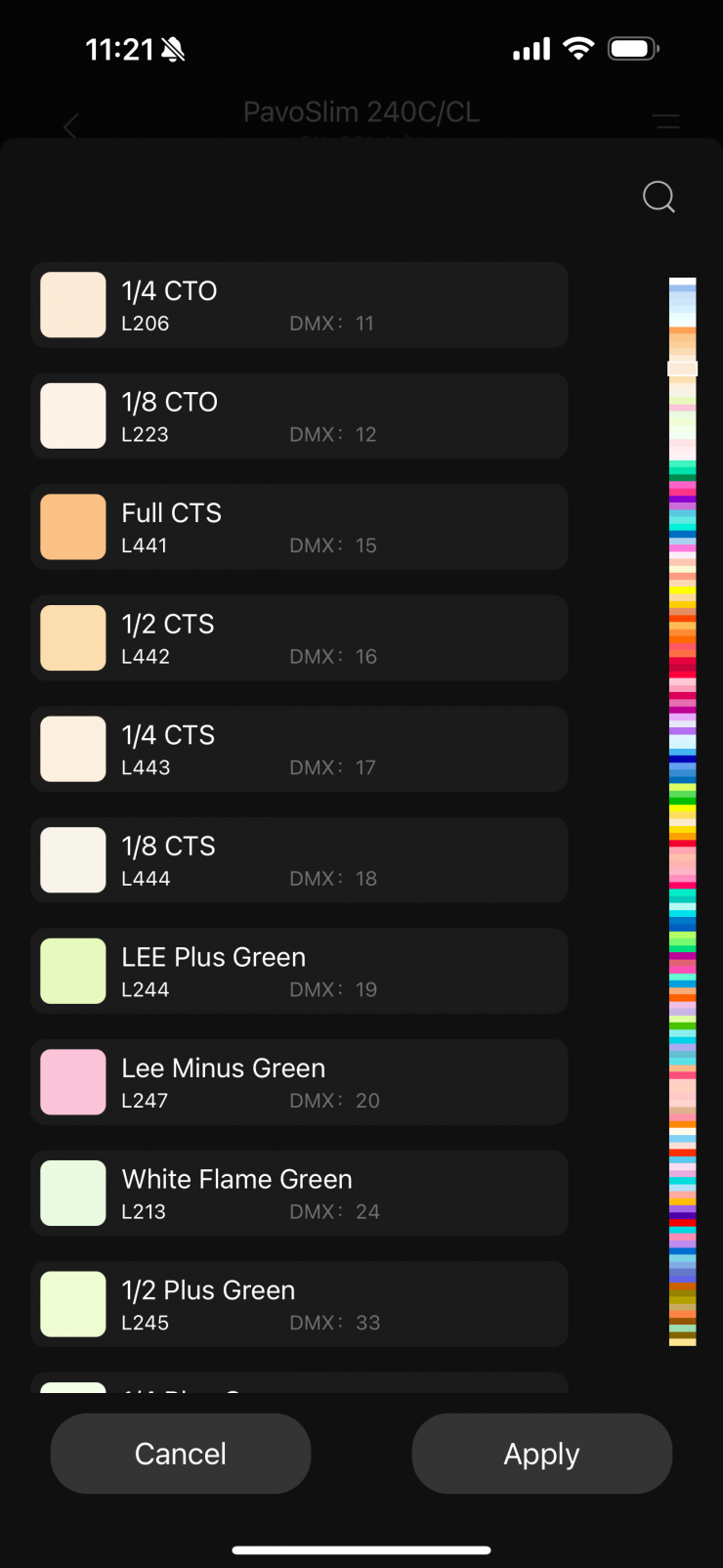Select the White Flame Green entry

pyautogui.click(x=299, y=1194)
